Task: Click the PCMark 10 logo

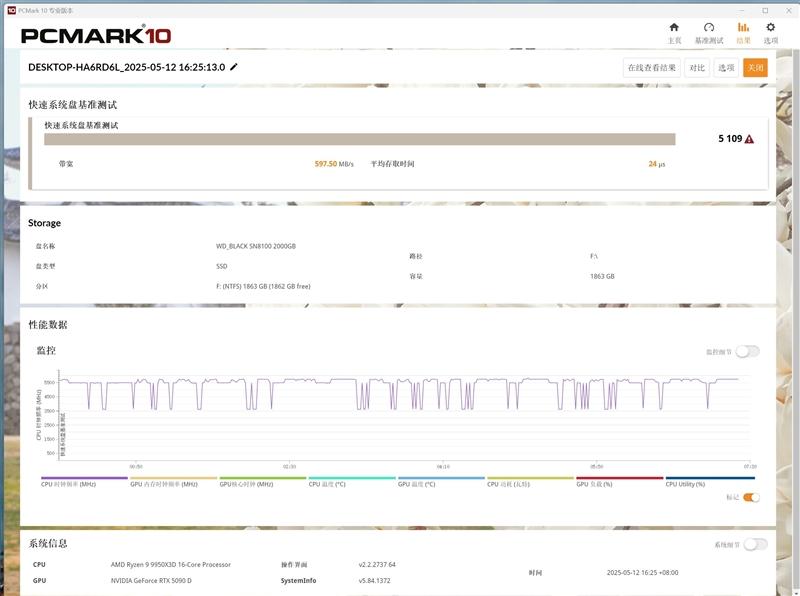Action: pos(96,35)
